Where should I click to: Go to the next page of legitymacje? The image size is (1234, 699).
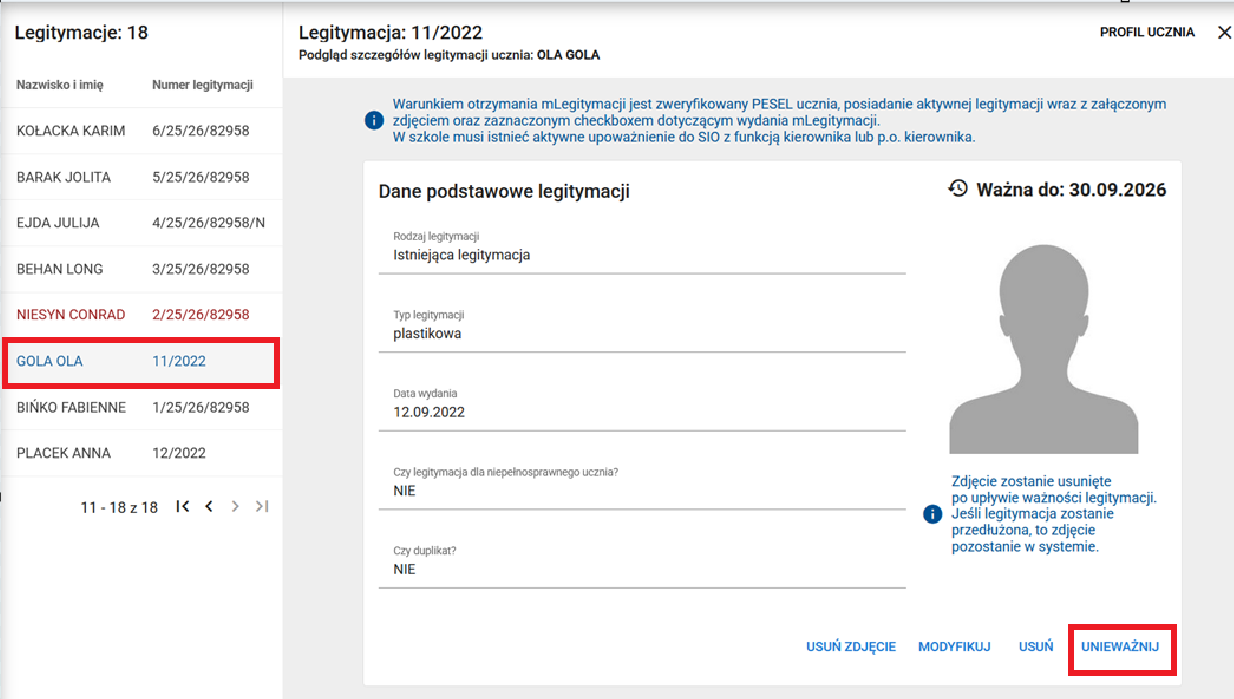click(x=235, y=506)
